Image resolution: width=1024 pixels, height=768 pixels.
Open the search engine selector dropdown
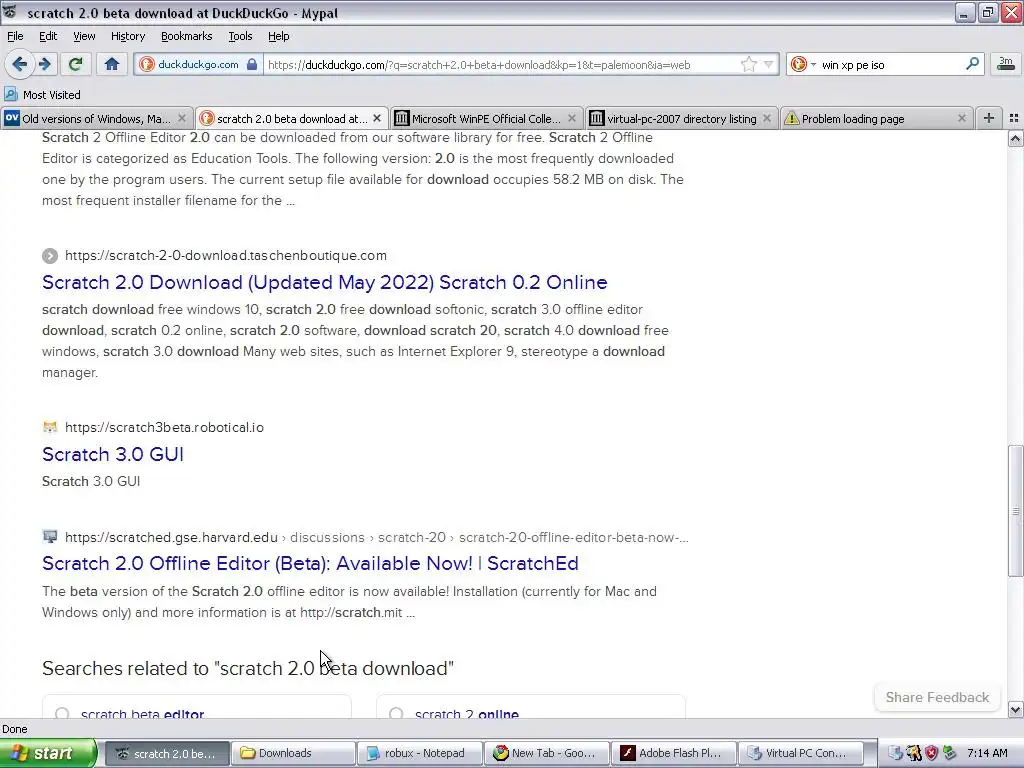[x=803, y=64]
